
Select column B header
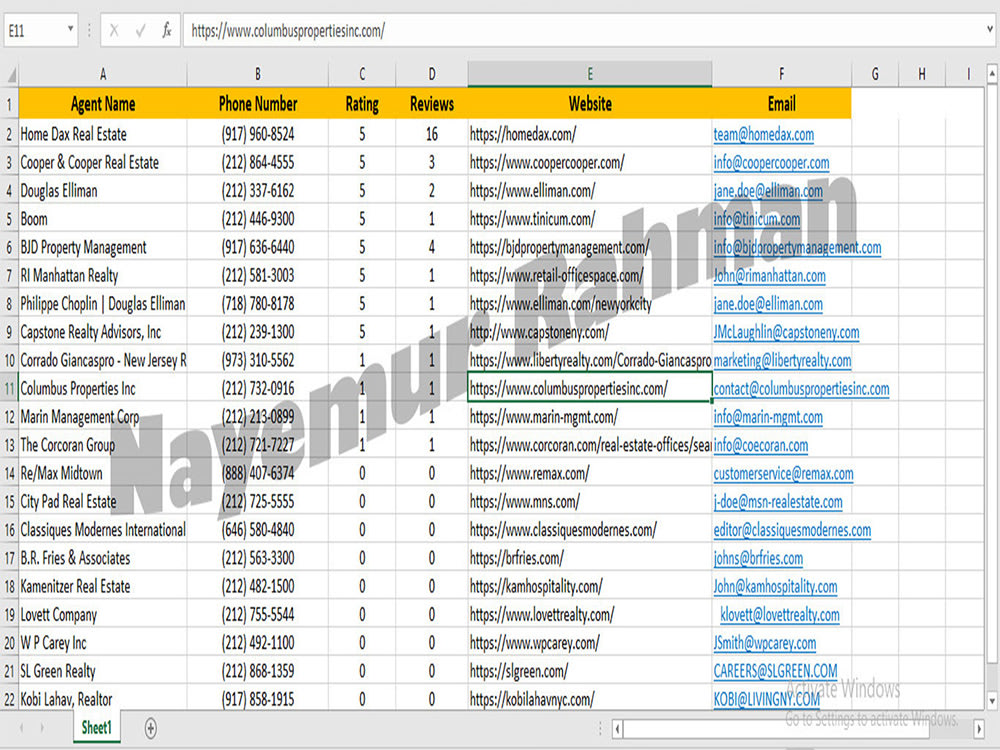[258, 74]
